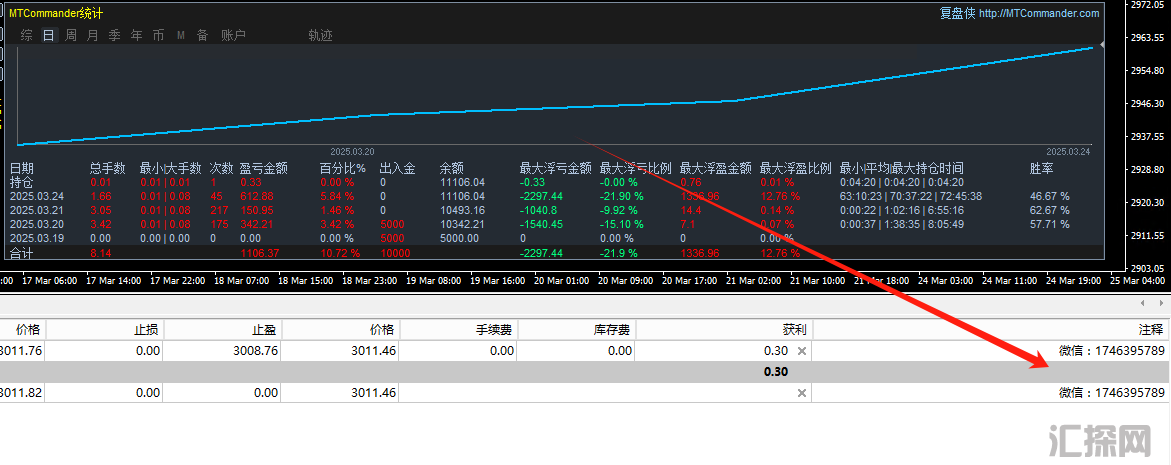Screen dimensions: 1171x465
Task: Switch to the 综 (summary) tab
Action: coord(26,35)
